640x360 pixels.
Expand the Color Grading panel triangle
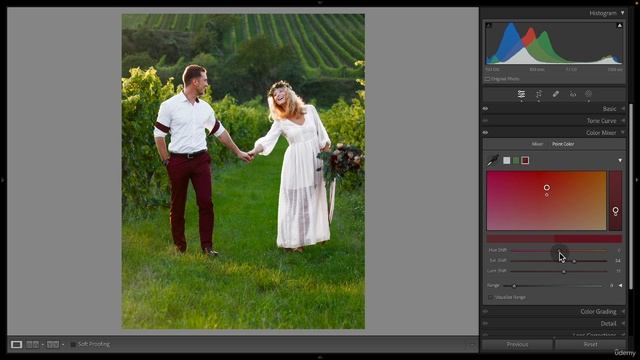tap(623, 311)
